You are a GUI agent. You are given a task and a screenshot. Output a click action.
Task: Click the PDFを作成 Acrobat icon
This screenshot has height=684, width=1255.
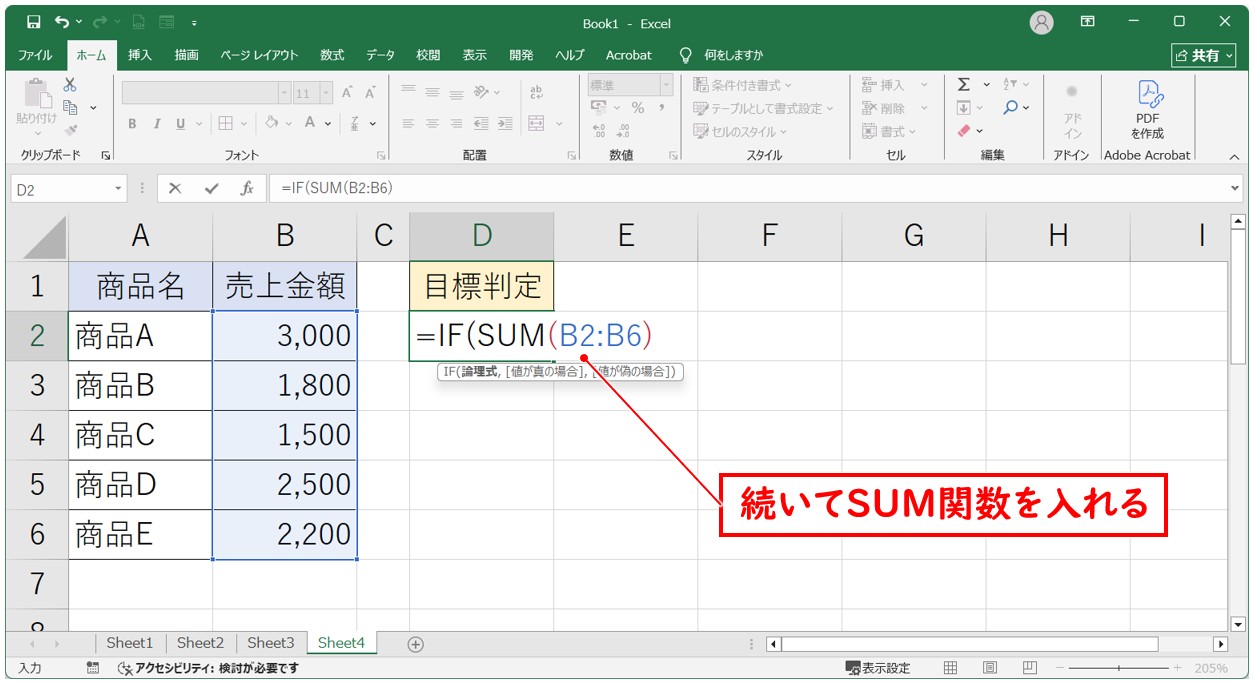coord(1147,108)
